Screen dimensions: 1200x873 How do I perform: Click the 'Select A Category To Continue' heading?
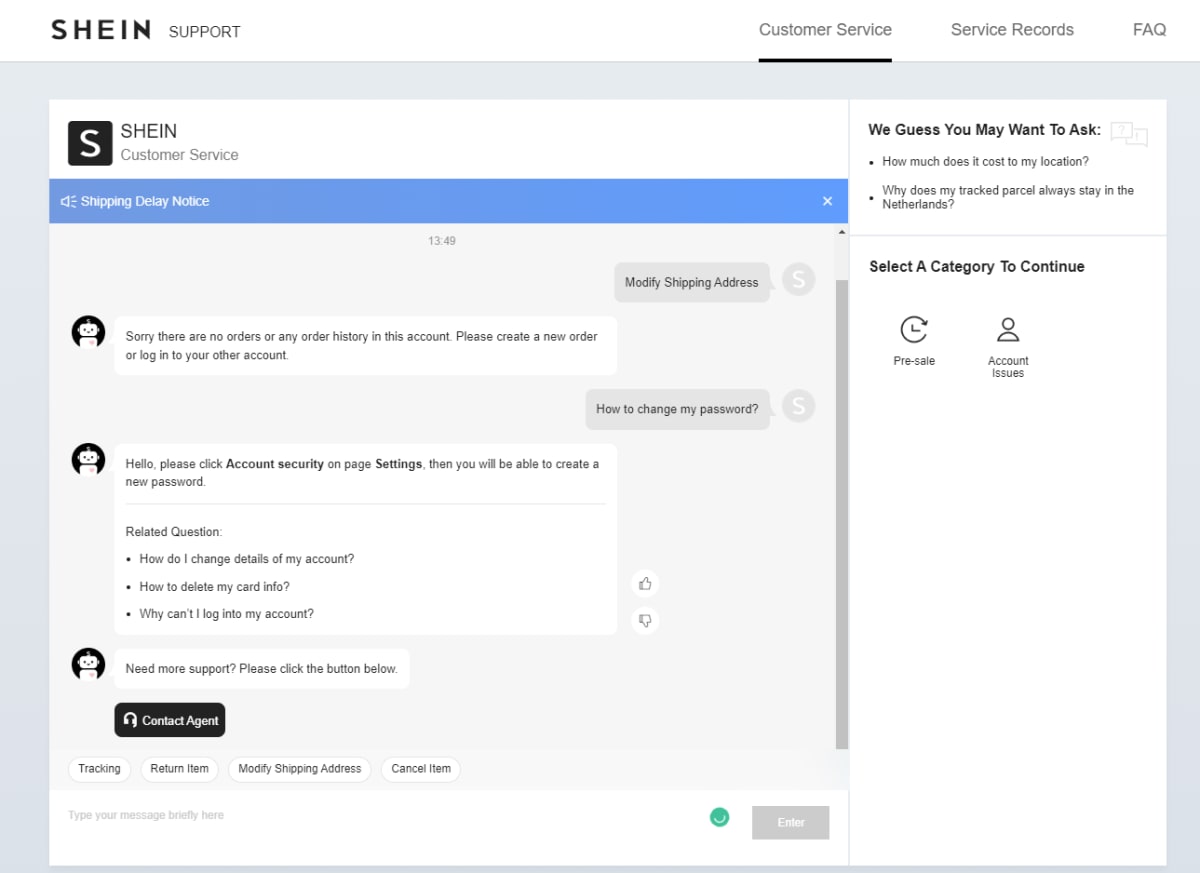tap(977, 266)
